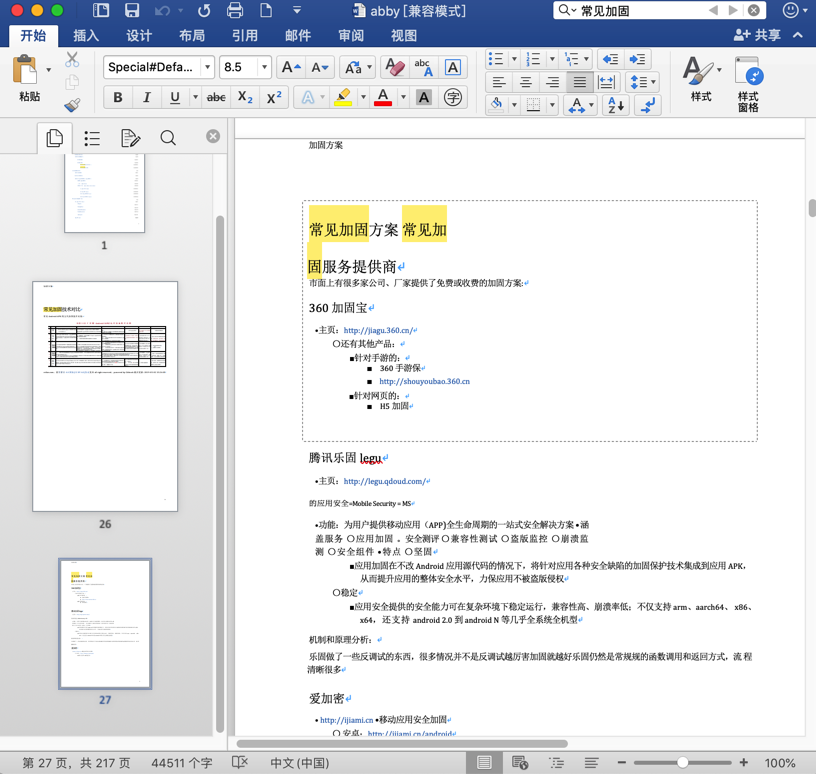Click the zoom in plus button
The width and height of the screenshot is (816, 774).
click(744, 763)
